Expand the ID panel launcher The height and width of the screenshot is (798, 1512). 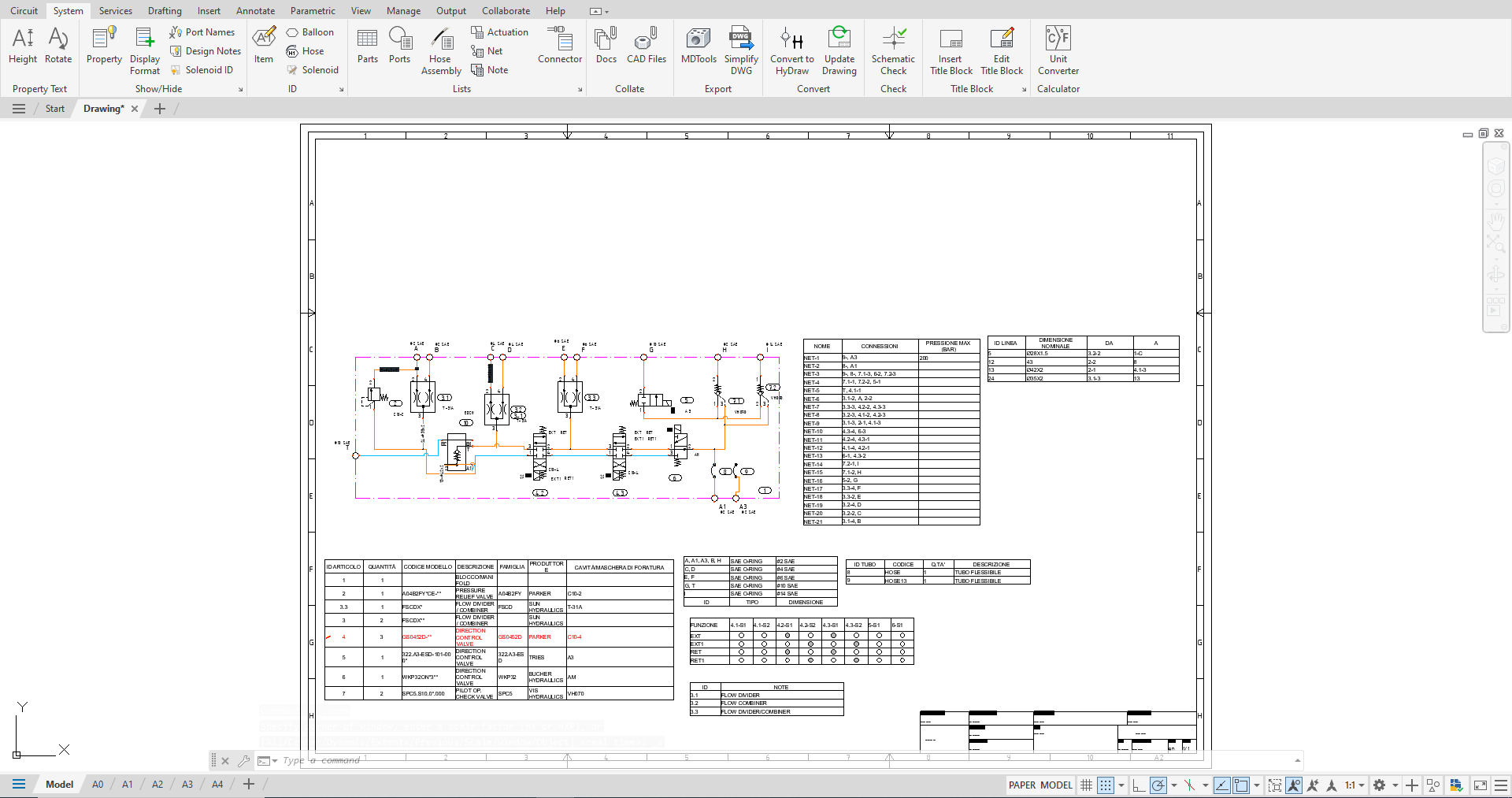[342, 90]
